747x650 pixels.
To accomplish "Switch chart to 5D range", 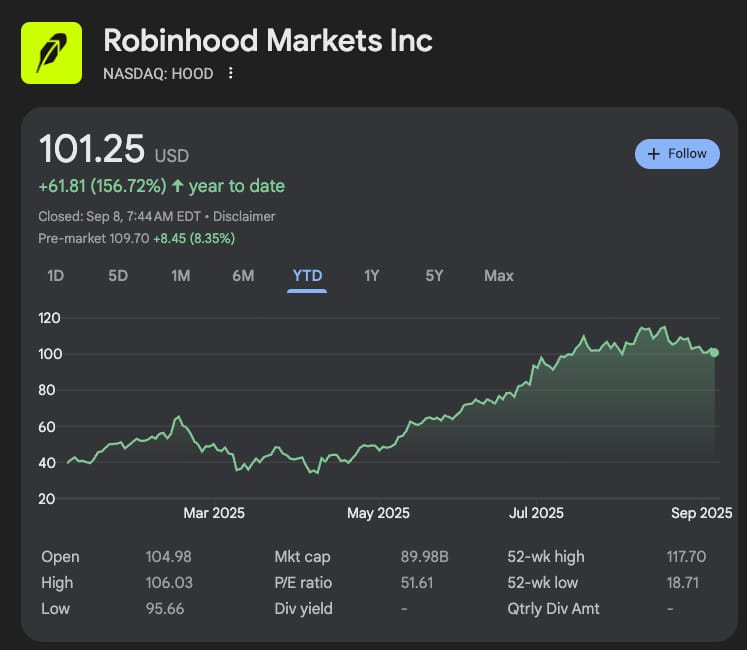I will [x=118, y=276].
